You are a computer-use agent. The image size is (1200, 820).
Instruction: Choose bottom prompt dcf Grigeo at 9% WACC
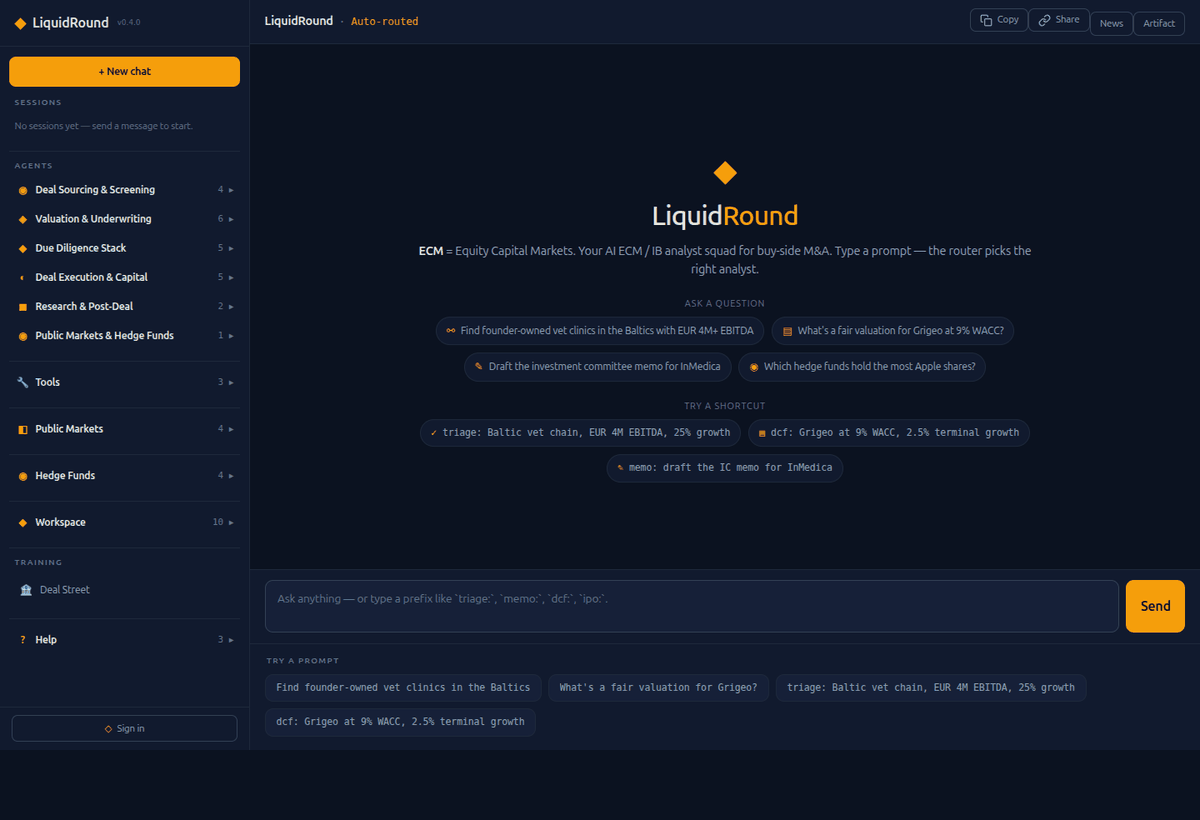[400, 722]
